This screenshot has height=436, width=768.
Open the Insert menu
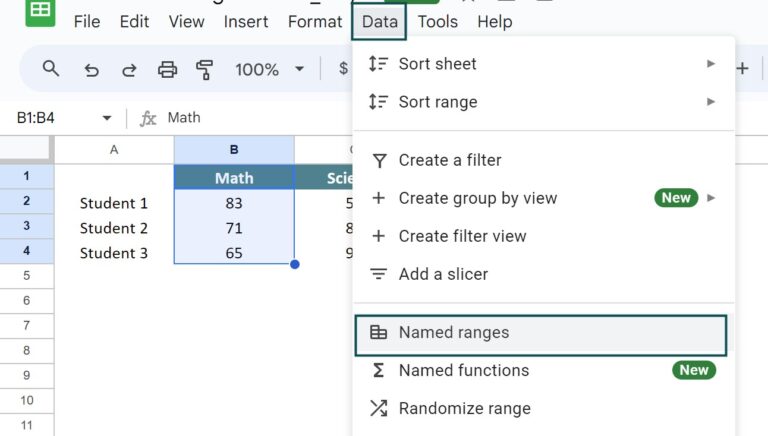[x=246, y=22]
